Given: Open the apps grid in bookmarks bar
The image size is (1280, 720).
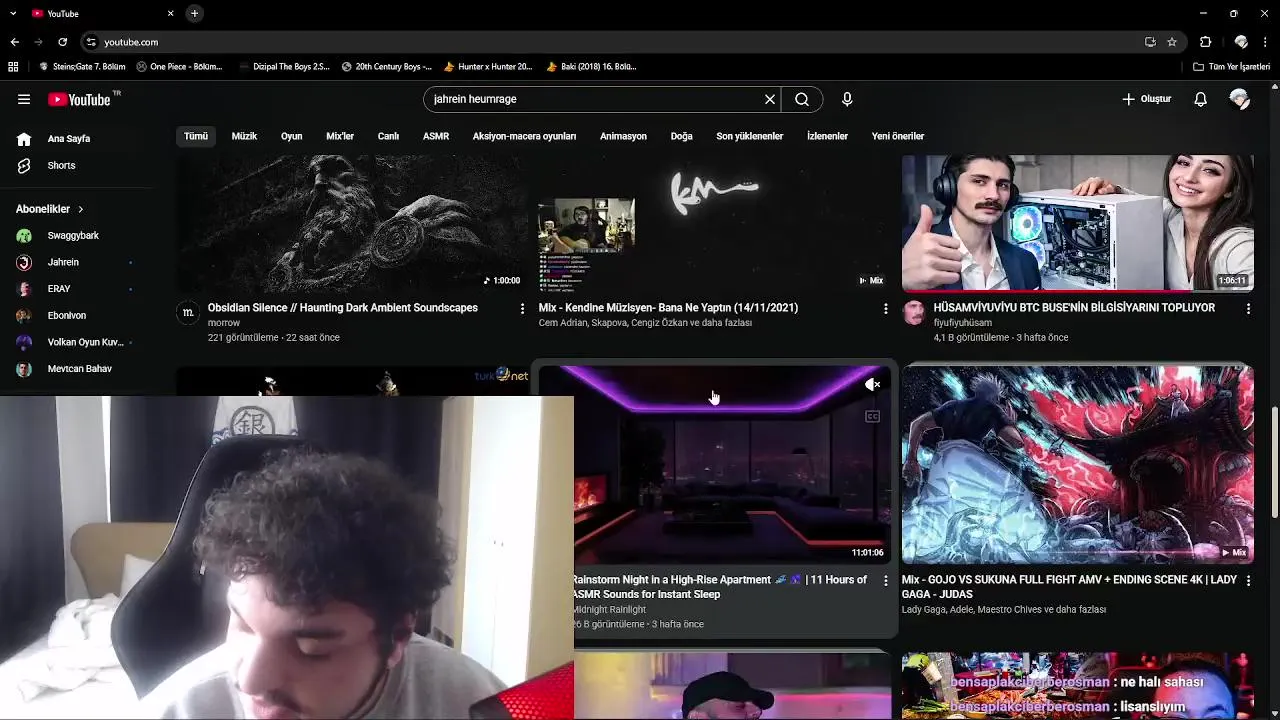Looking at the screenshot, I should click(x=13, y=67).
